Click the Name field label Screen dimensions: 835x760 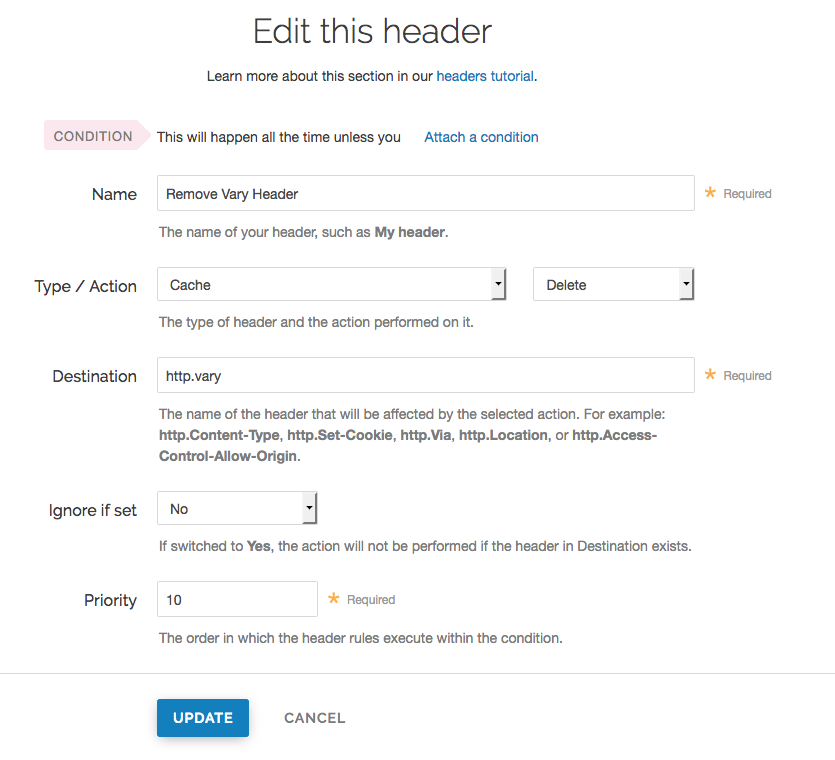[x=114, y=195]
